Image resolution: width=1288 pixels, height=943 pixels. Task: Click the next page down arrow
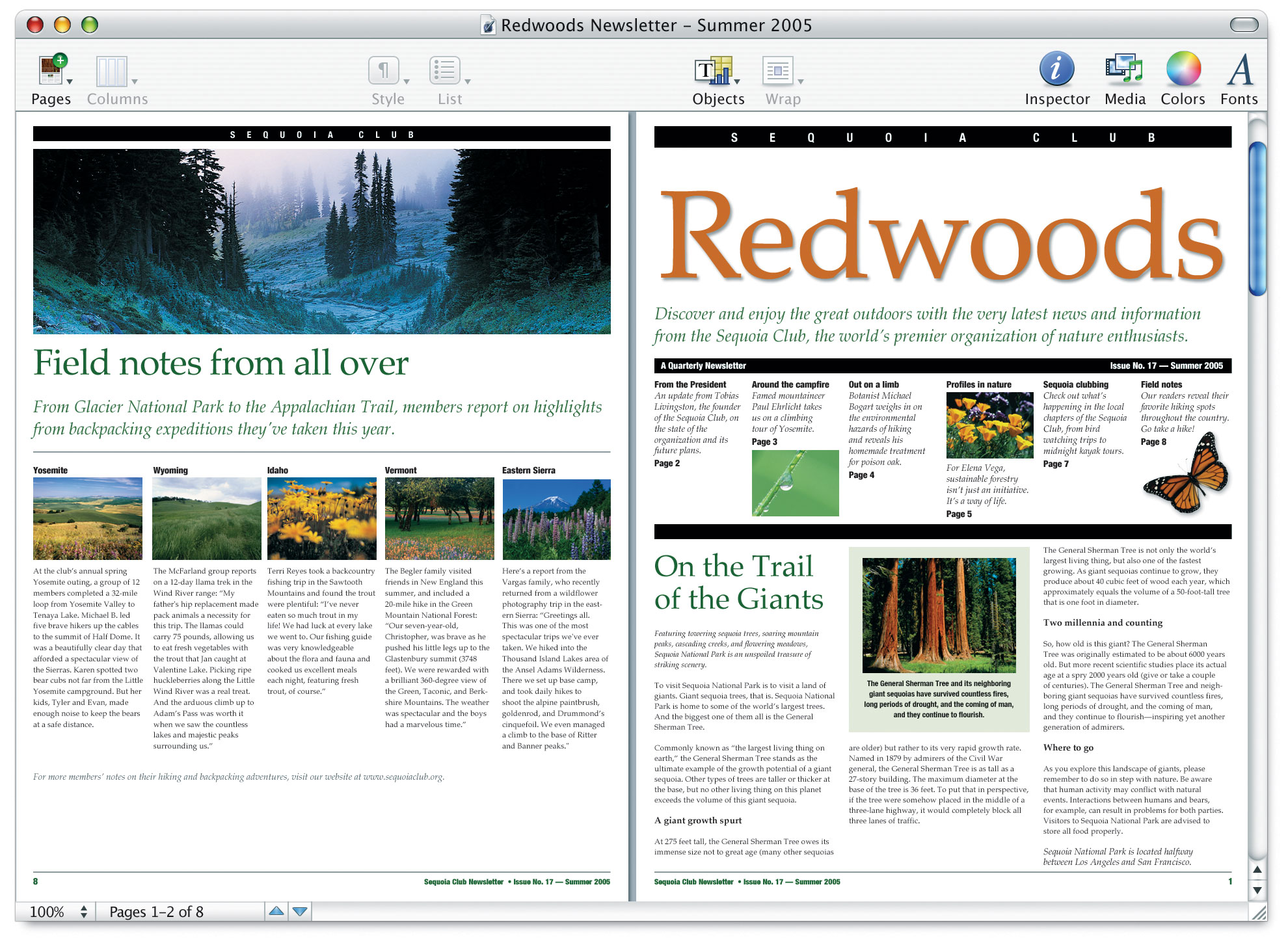tap(300, 911)
